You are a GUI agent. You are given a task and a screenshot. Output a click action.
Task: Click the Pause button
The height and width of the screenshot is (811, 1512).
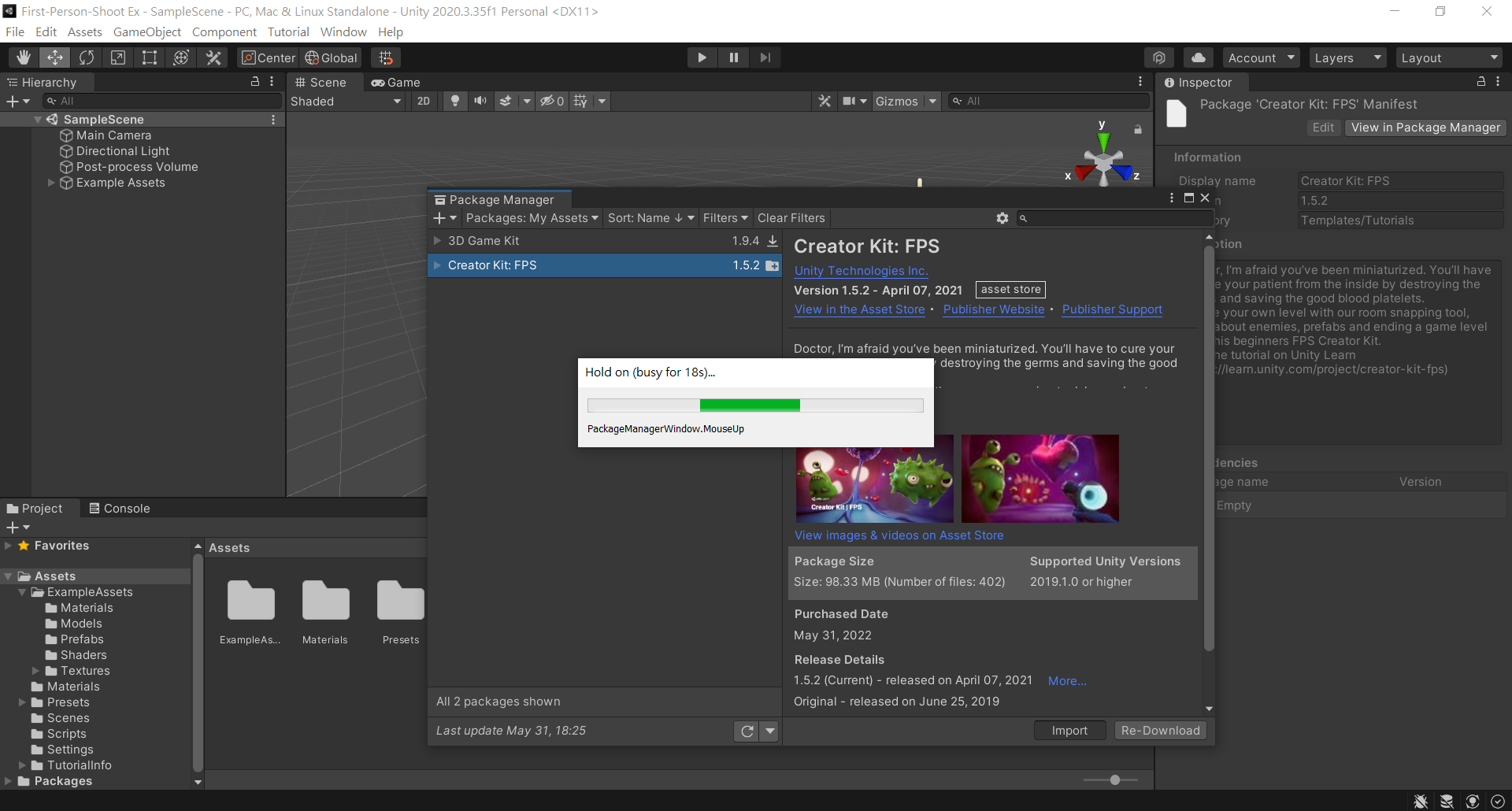733,57
